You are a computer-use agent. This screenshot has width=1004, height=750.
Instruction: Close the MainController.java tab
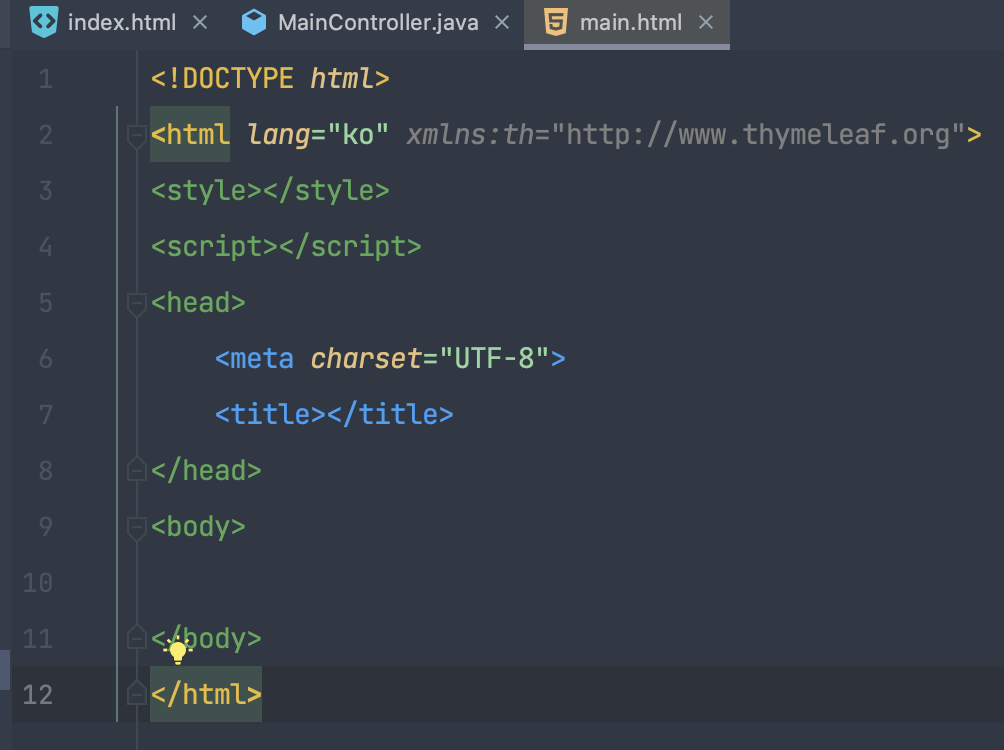(x=502, y=23)
